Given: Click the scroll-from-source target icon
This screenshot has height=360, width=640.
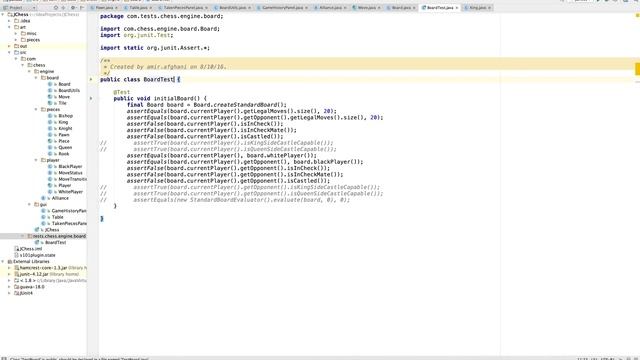Looking at the screenshot, I should (56, 8).
